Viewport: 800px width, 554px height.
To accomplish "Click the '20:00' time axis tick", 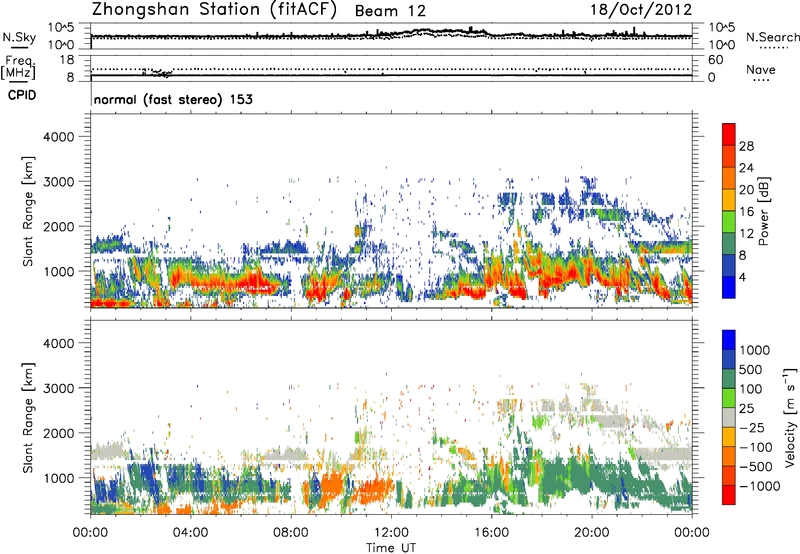I will [591, 533].
